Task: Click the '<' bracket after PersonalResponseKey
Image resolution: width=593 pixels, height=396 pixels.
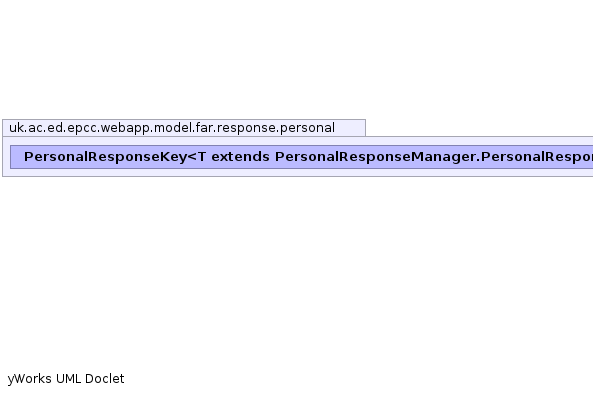Action: [x=192, y=157]
